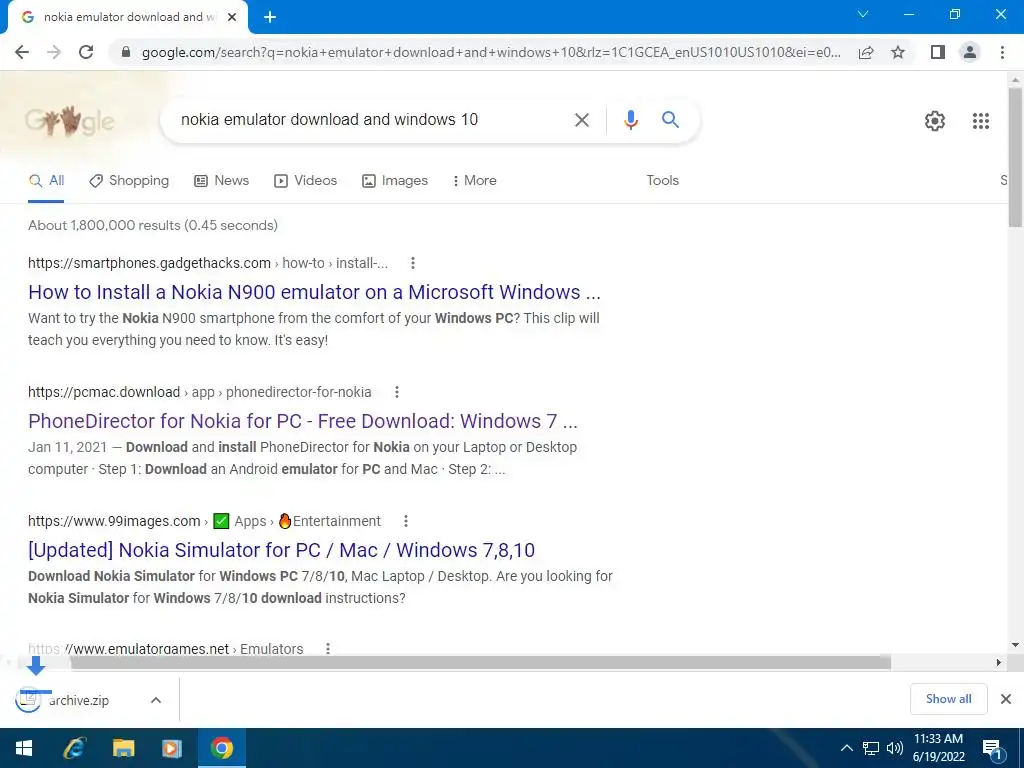
Task: Open Google search settings gear
Action: (x=935, y=121)
